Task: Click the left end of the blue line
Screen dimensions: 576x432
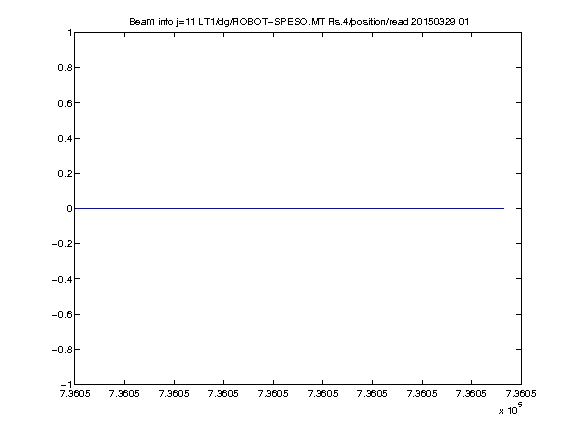Action: 76,208
